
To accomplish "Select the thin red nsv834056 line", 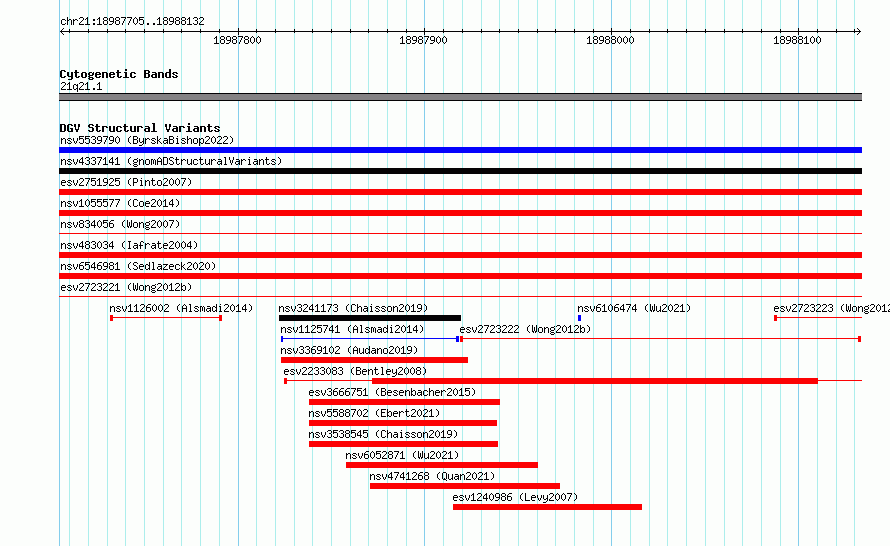I will (460, 233).
